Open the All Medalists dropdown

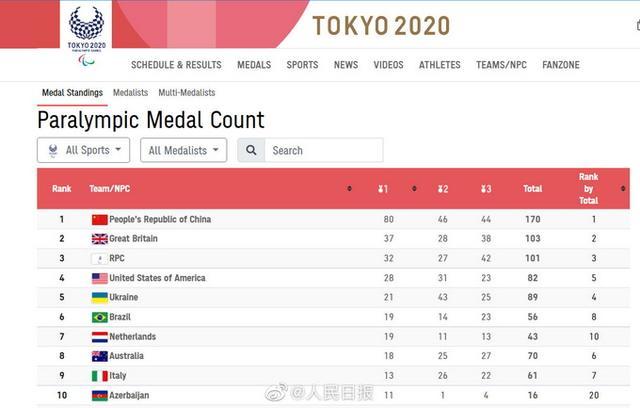(x=184, y=150)
